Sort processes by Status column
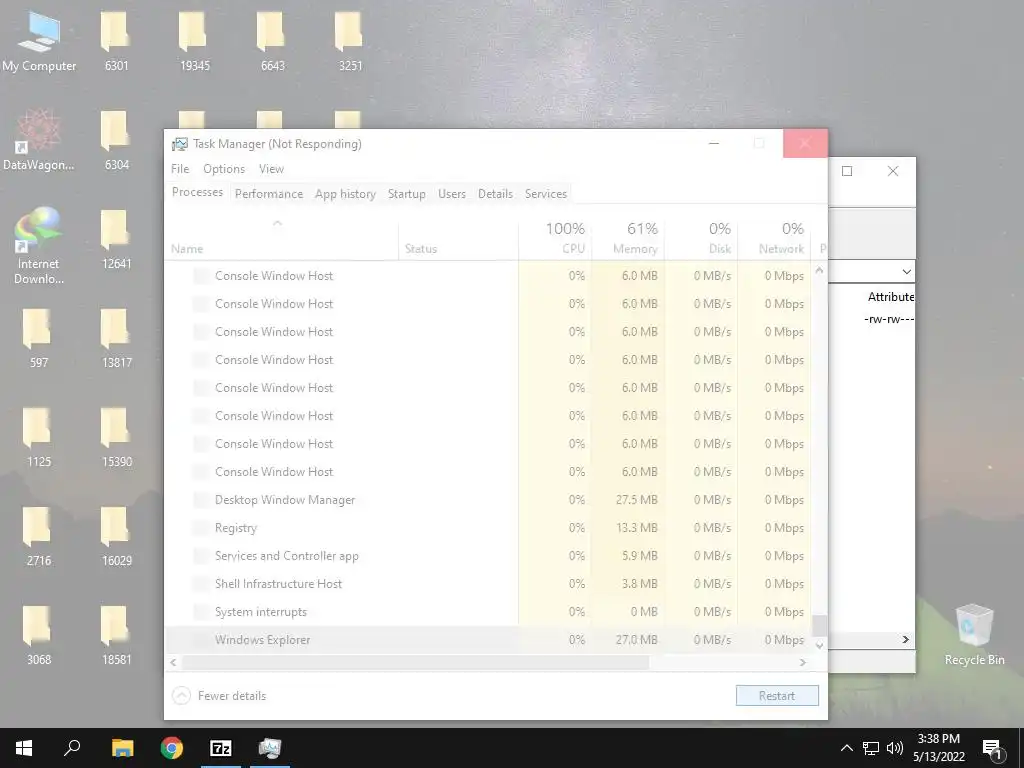The image size is (1024, 768). 458,240
